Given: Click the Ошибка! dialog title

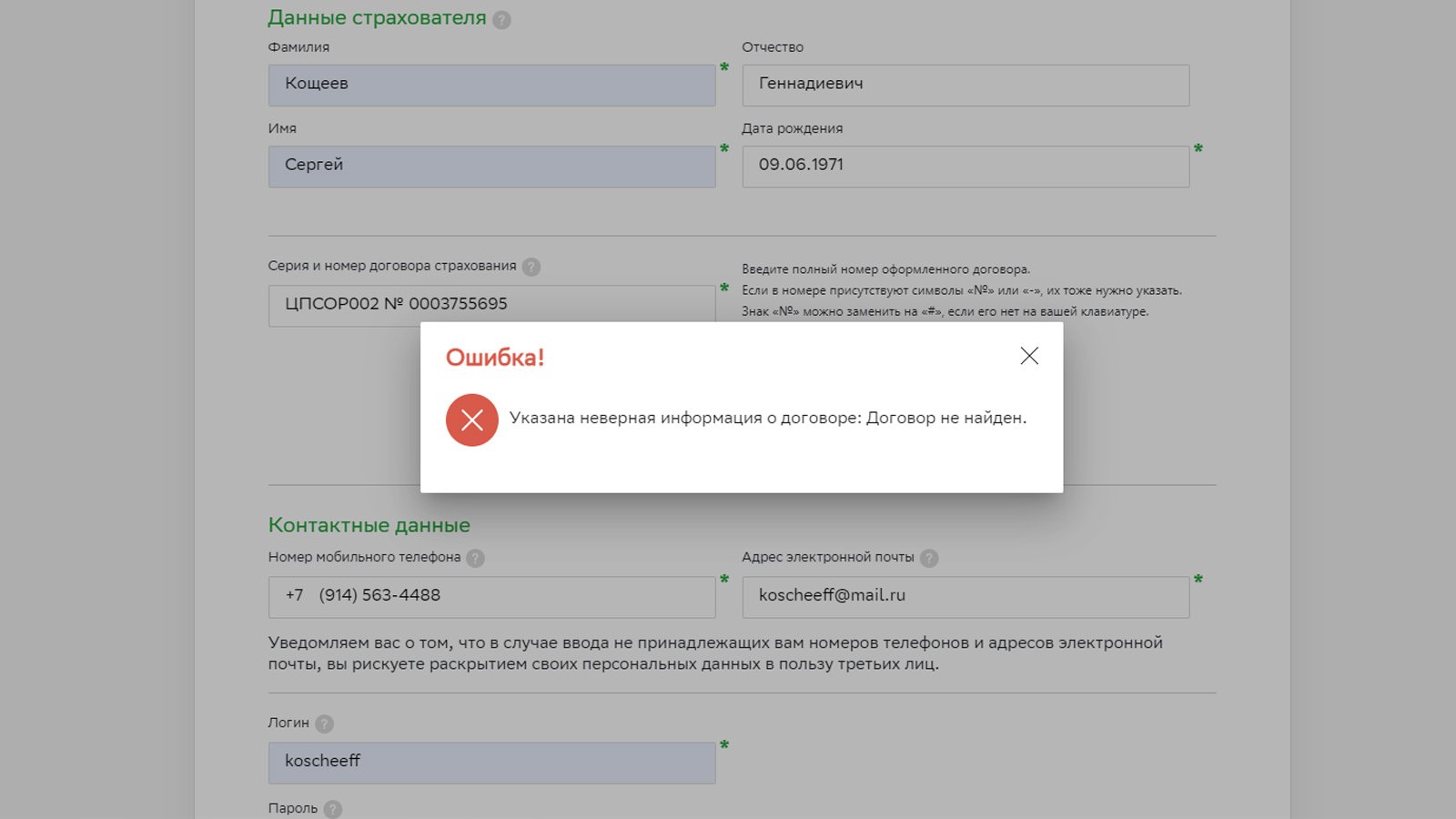Looking at the screenshot, I should tap(494, 358).
